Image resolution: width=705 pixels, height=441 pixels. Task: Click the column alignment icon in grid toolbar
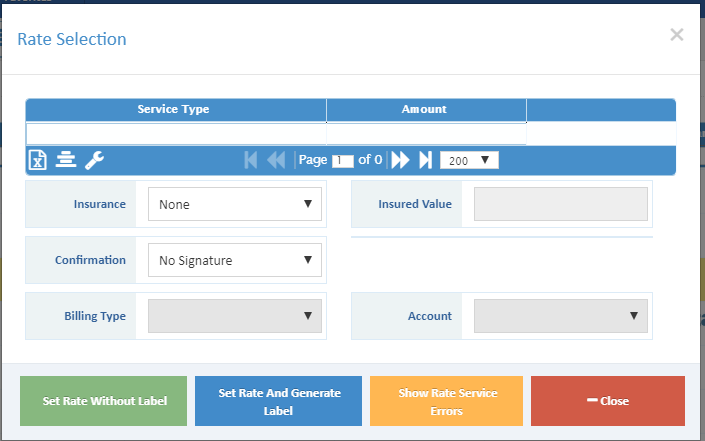(66, 160)
